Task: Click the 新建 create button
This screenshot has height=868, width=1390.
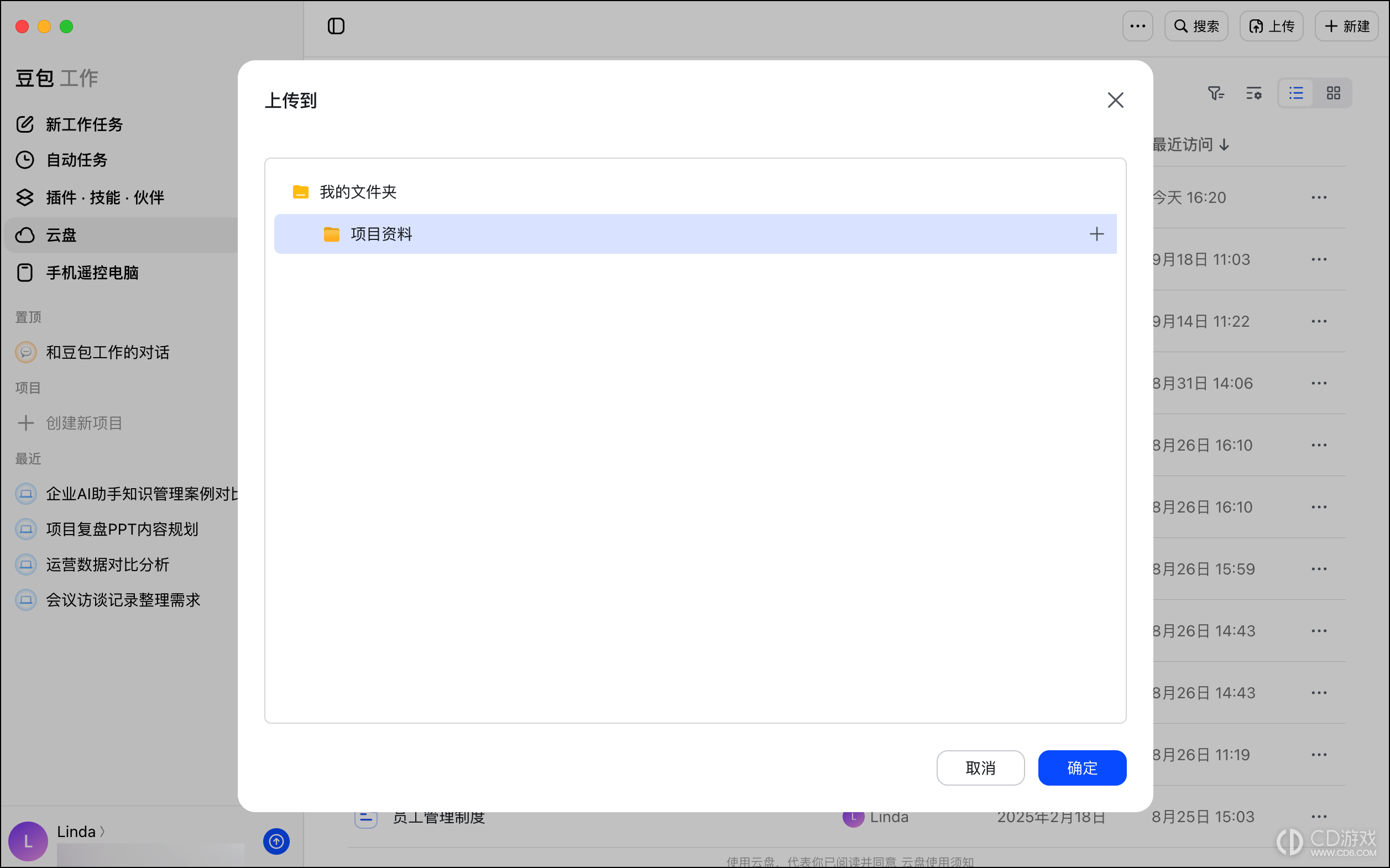Action: click(1346, 26)
